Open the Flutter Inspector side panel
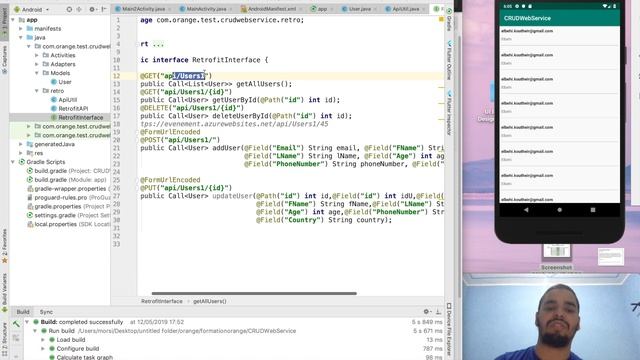640x360 pixels. 449,112
